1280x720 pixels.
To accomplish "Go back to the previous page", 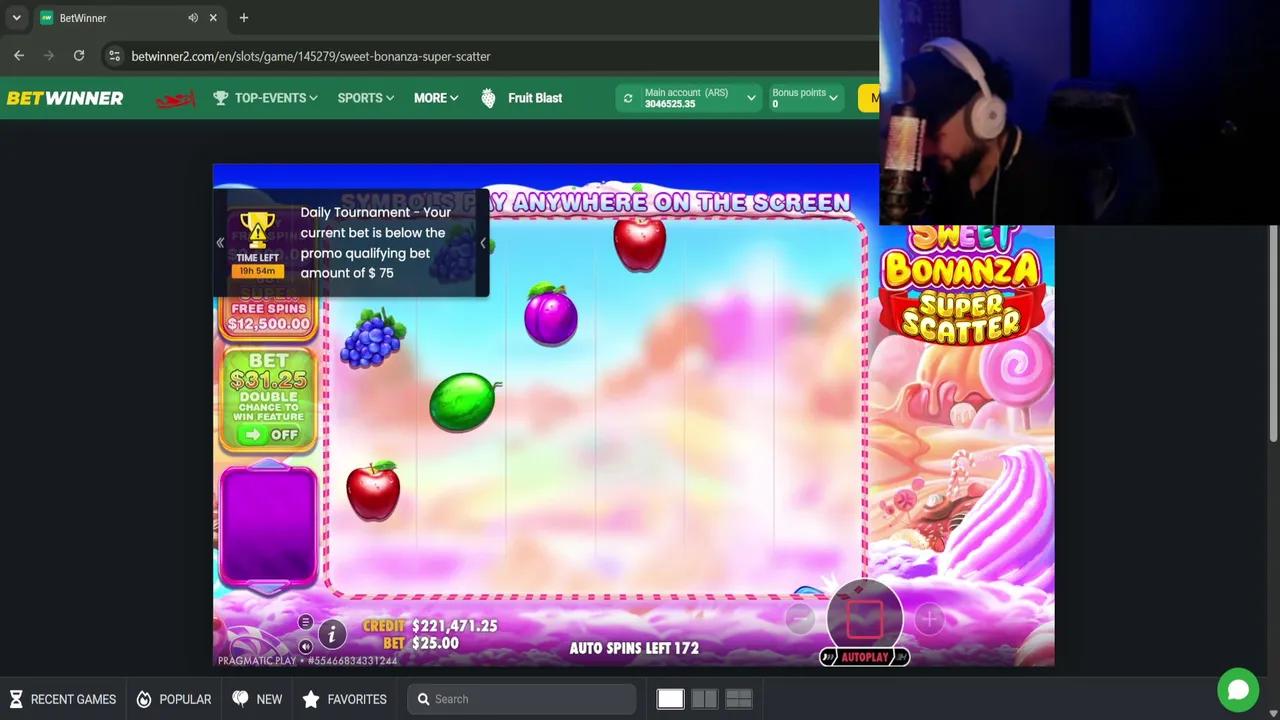I will pos(19,56).
